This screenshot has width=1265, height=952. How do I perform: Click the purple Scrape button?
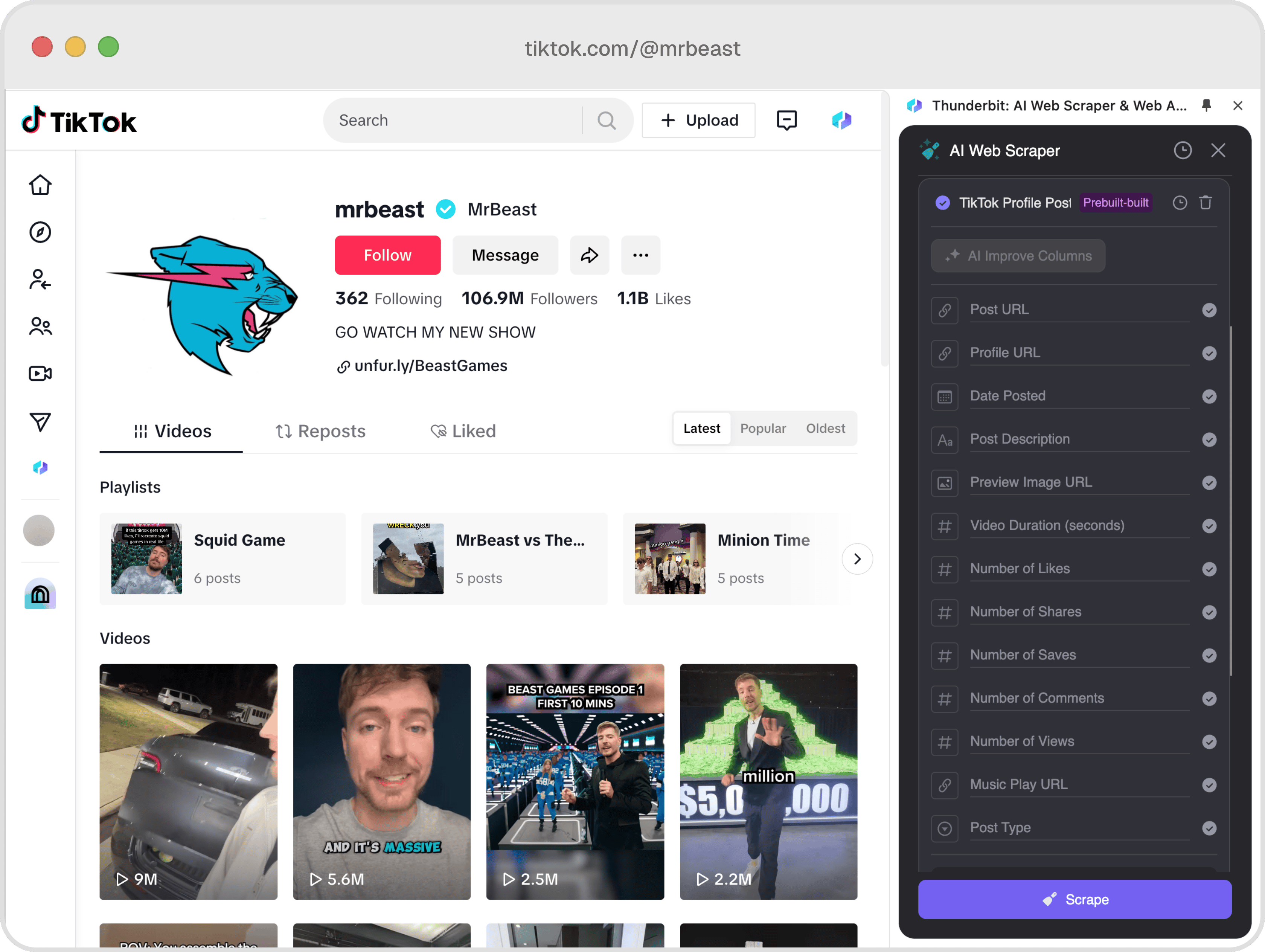click(x=1074, y=899)
